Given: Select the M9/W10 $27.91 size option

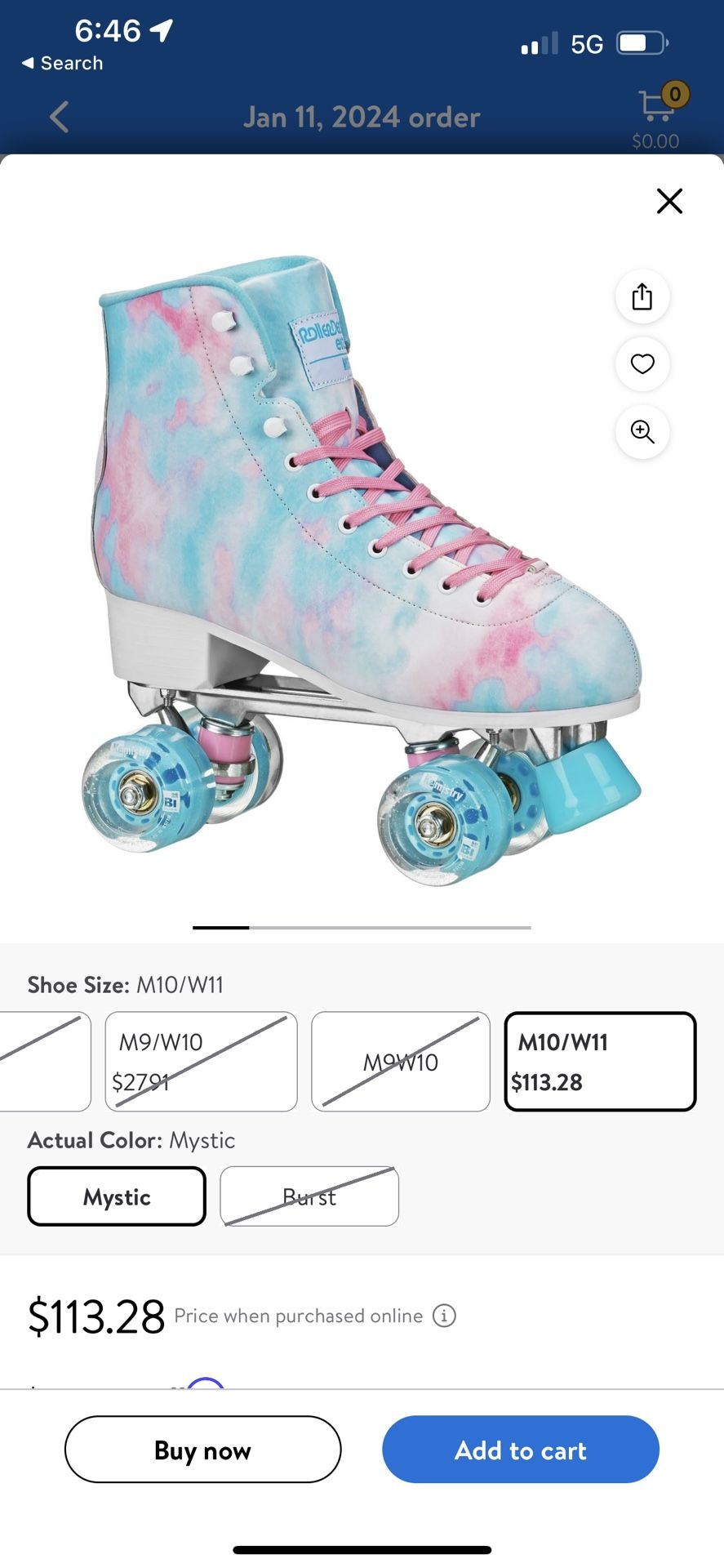Looking at the screenshot, I should click(201, 1062).
